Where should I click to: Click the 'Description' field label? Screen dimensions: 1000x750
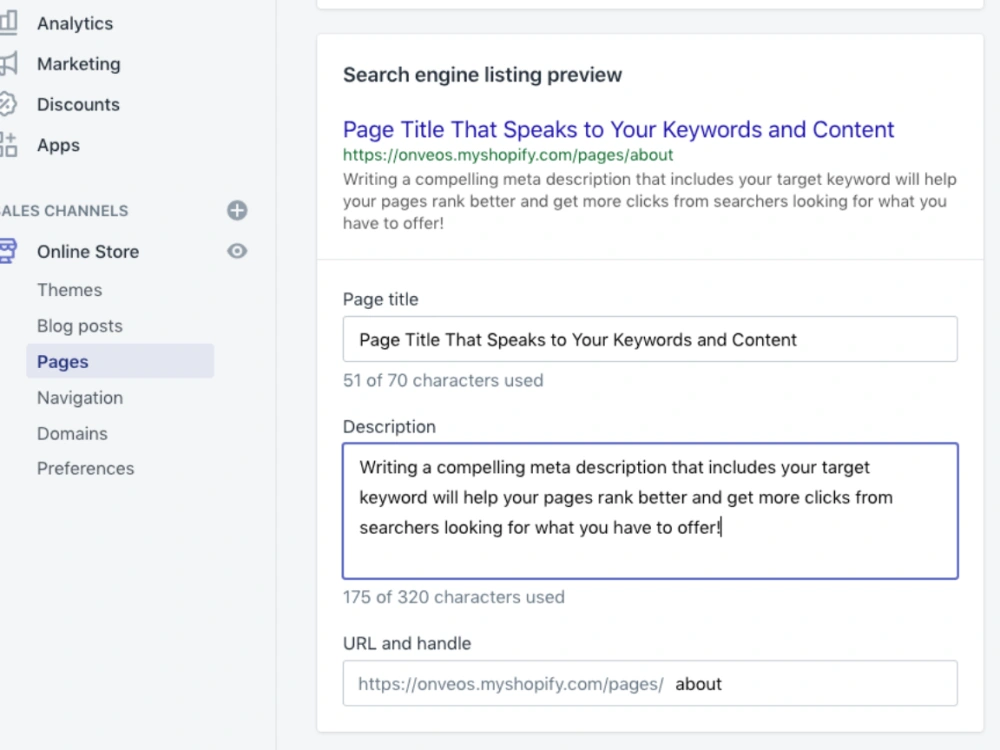pos(389,427)
